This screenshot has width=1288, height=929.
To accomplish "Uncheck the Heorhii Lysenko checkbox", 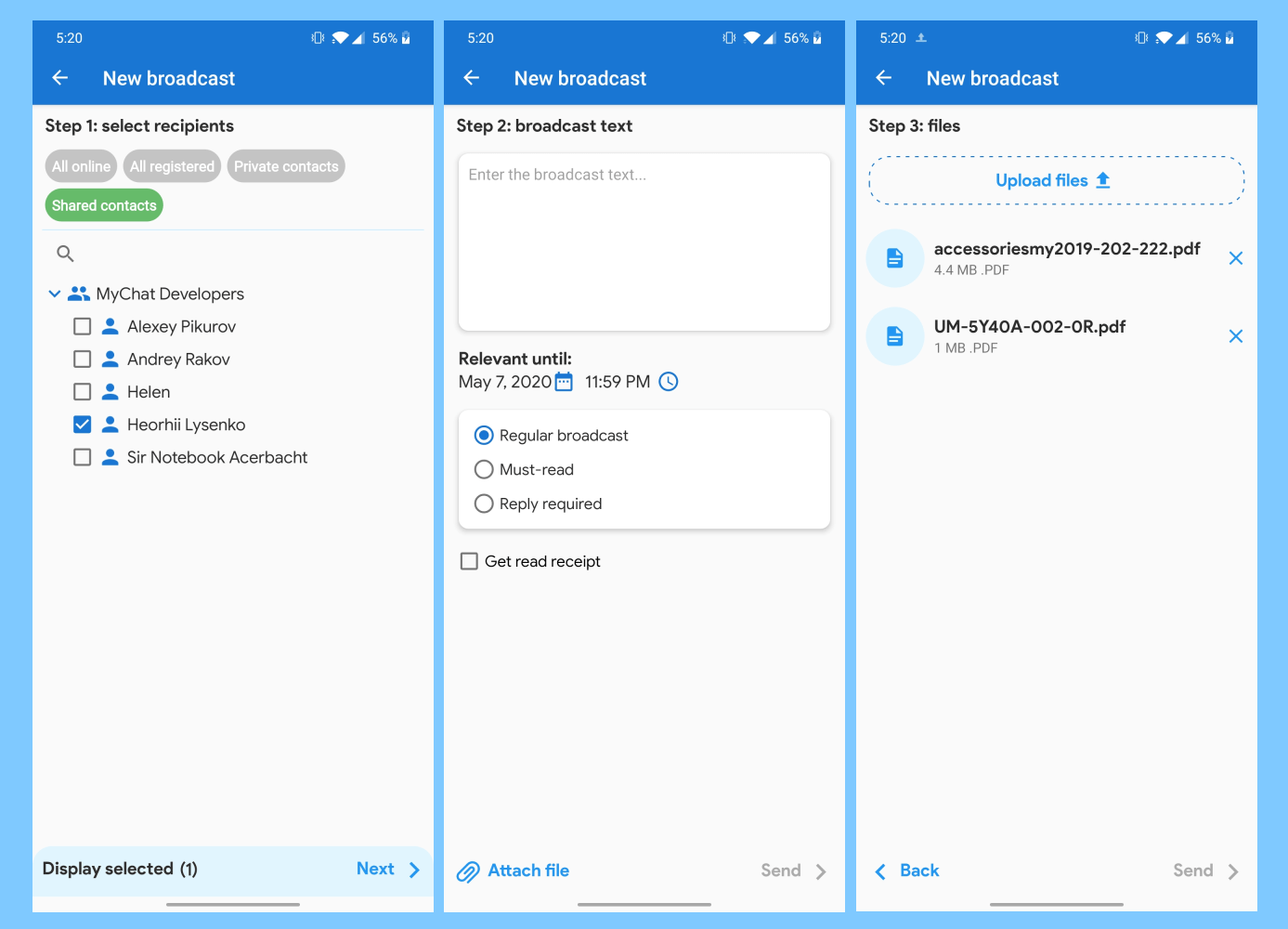I will click(82, 425).
